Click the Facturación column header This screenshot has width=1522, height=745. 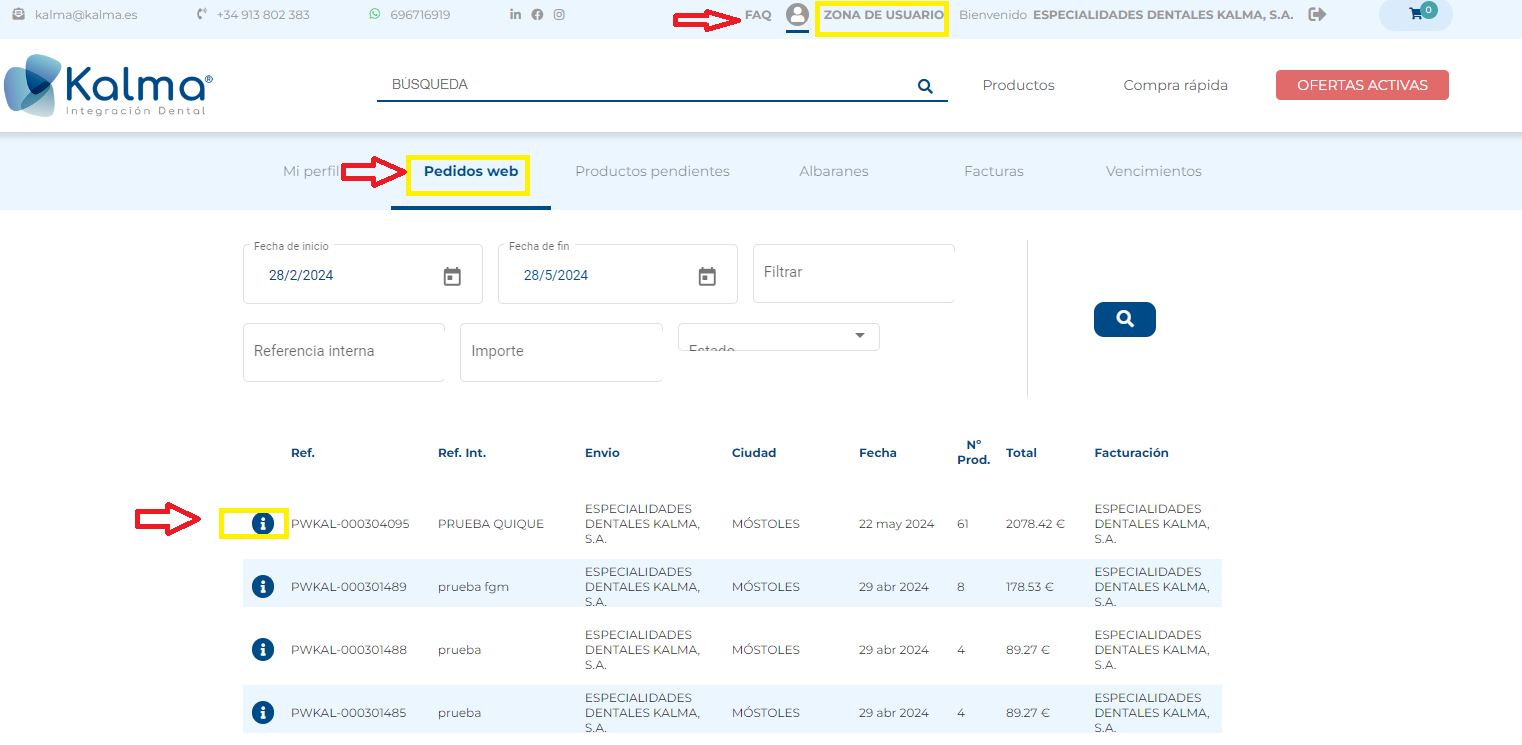[x=1132, y=453]
